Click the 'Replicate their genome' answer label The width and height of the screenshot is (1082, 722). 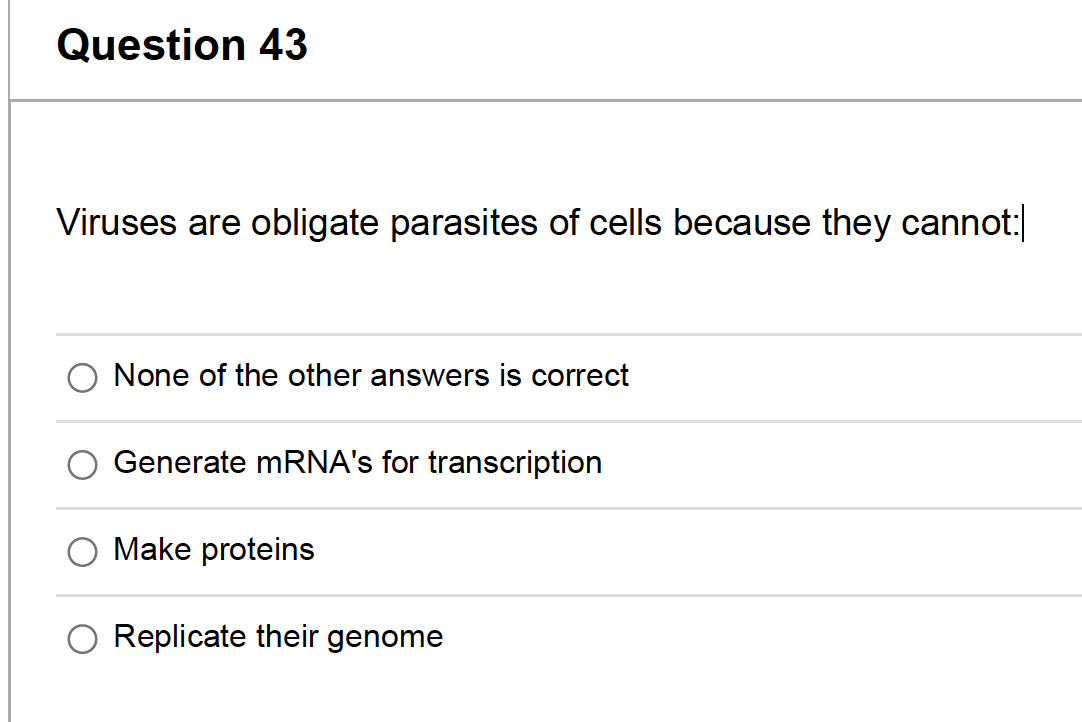[x=278, y=637]
